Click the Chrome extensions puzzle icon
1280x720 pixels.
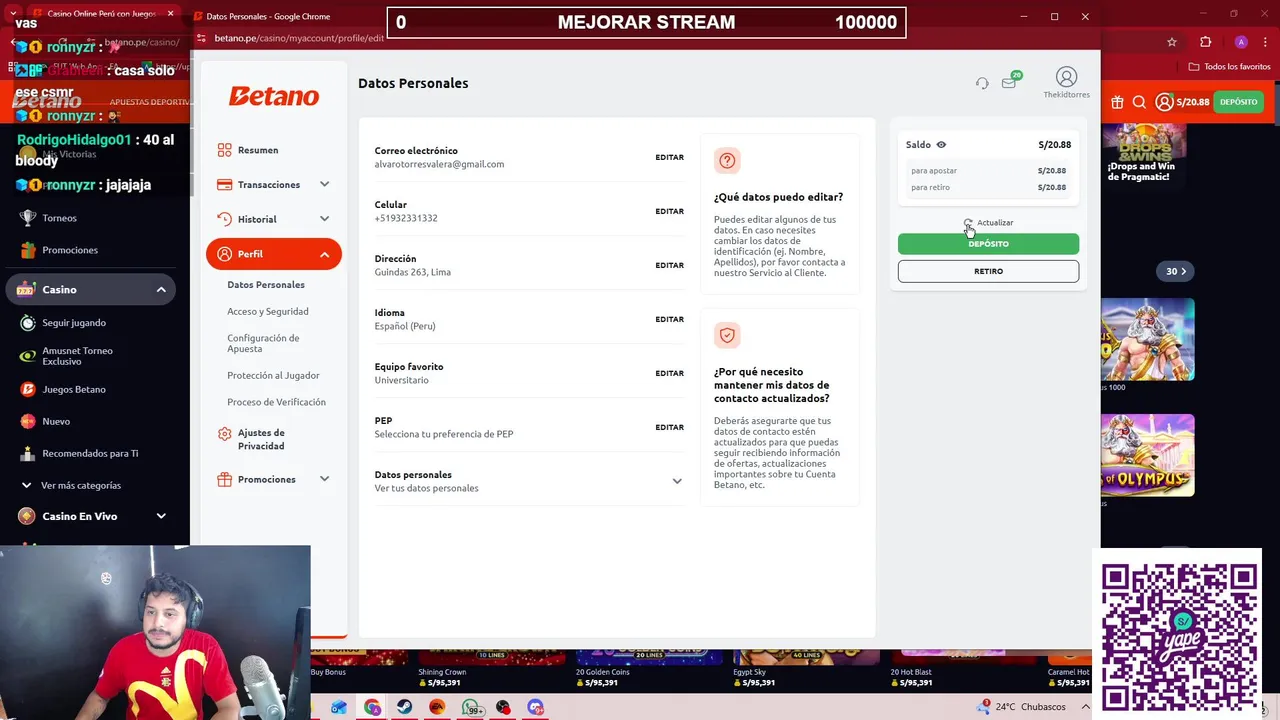1205,42
